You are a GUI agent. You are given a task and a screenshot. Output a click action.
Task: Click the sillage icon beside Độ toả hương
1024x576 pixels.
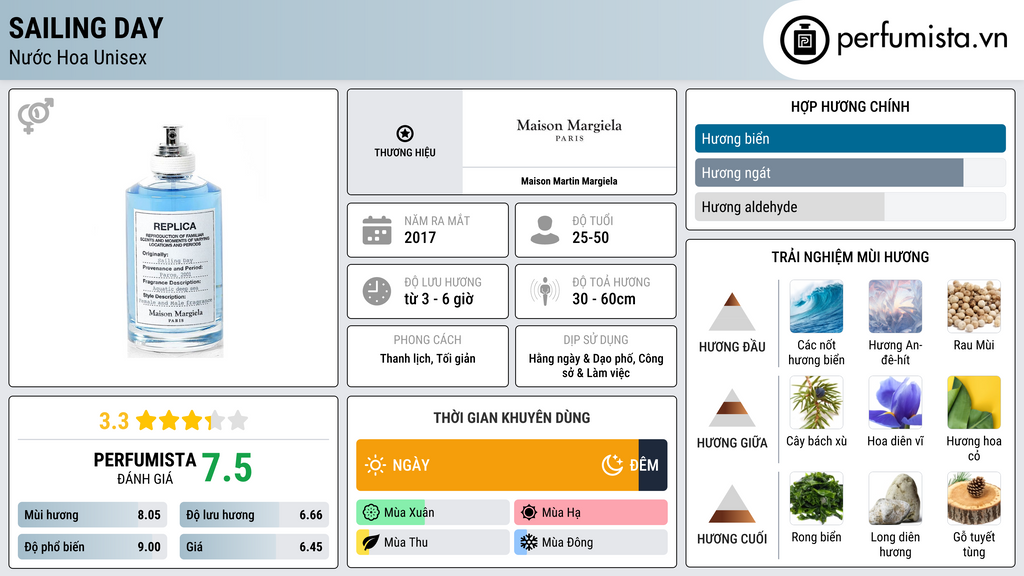[x=544, y=291]
